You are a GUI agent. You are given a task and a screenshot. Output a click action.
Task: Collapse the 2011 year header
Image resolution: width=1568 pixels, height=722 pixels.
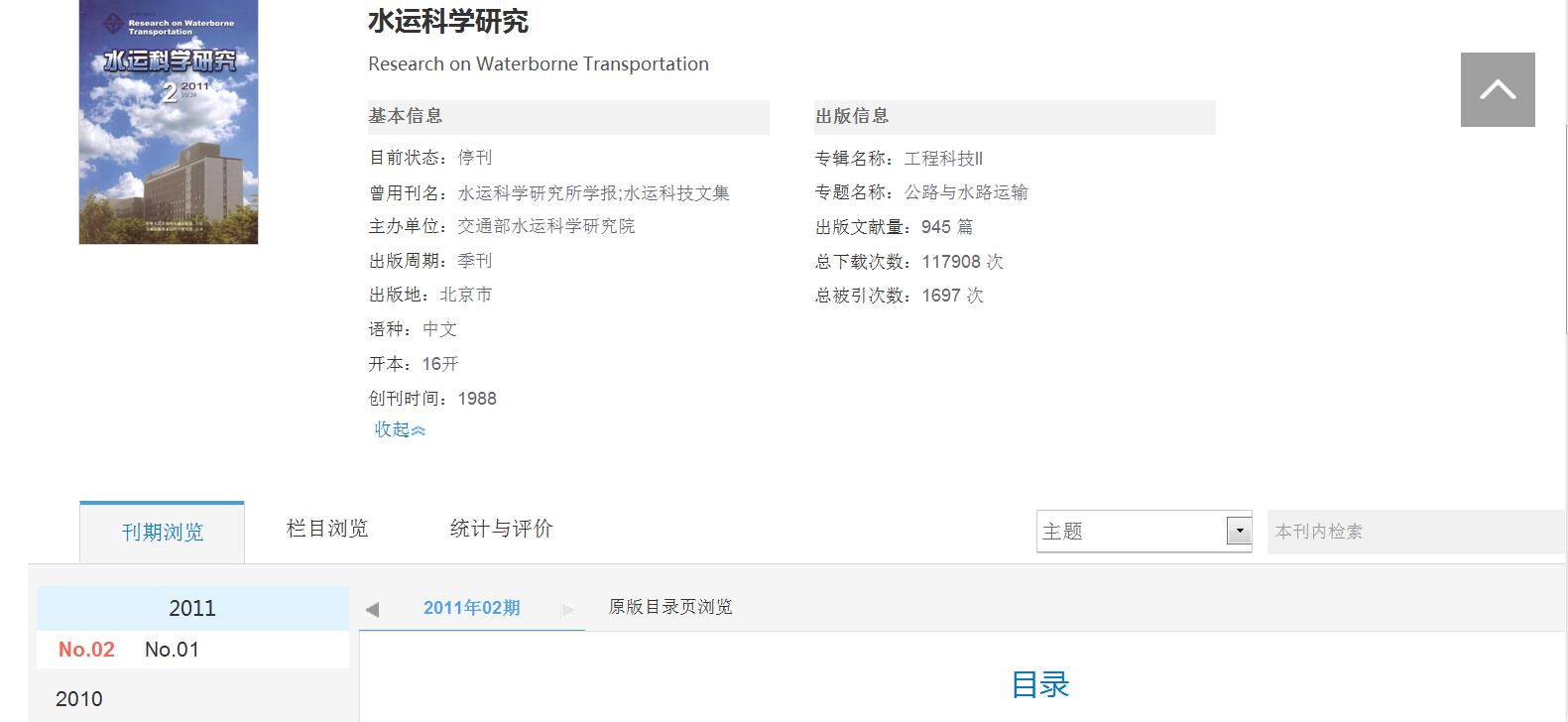(x=192, y=608)
